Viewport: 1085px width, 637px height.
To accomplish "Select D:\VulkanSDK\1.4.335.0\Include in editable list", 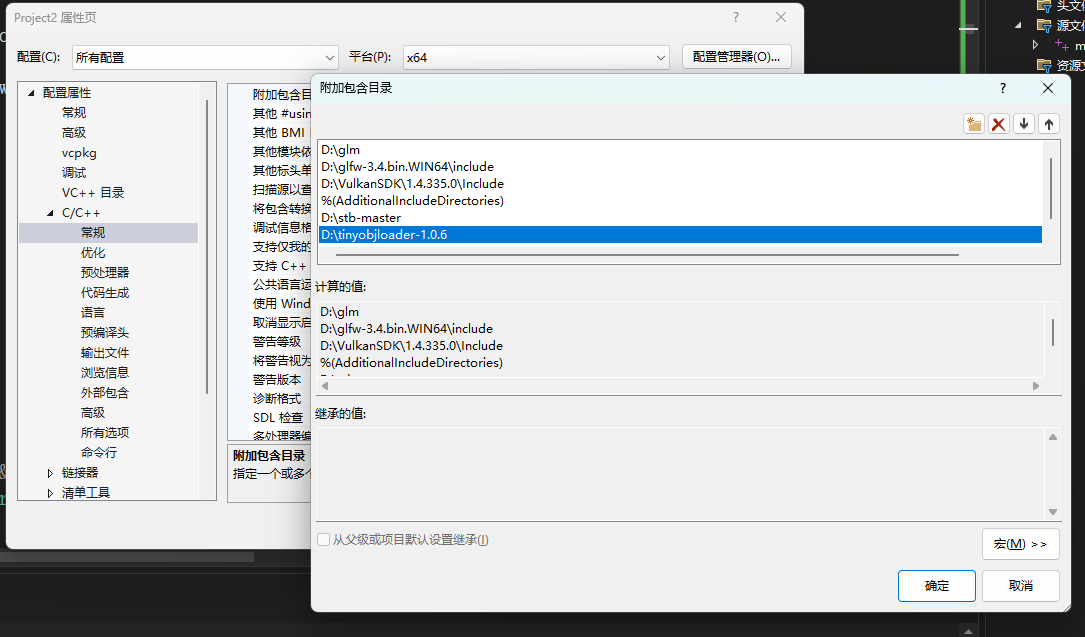I will (x=680, y=184).
